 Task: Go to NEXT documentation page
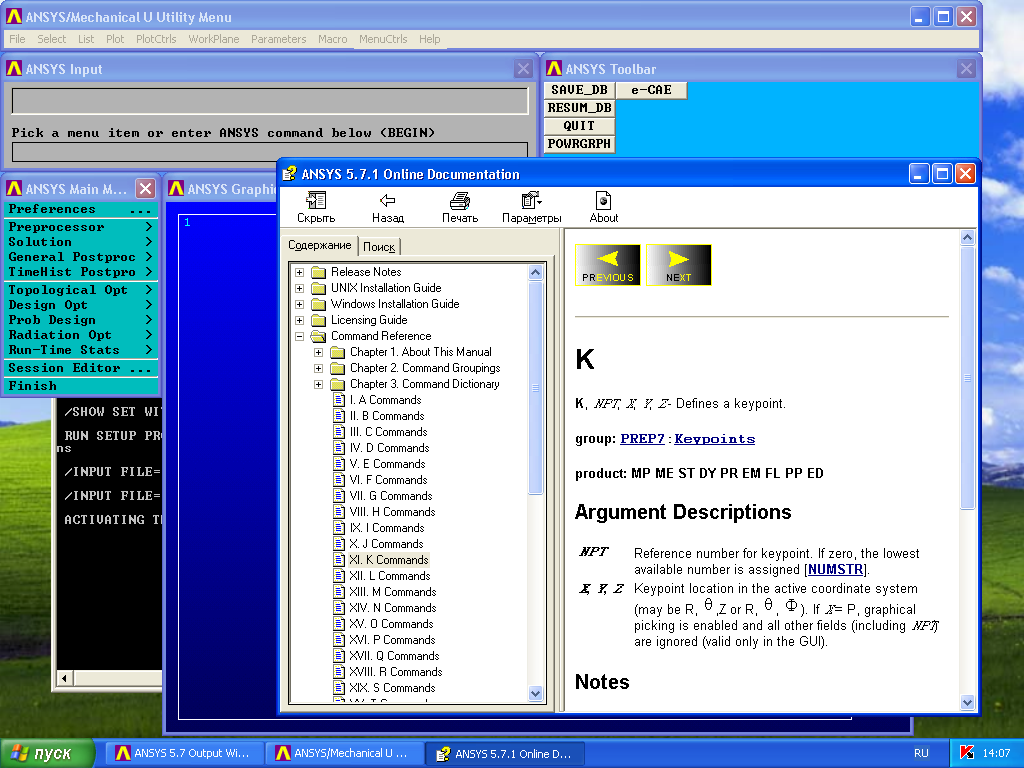[679, 265]
